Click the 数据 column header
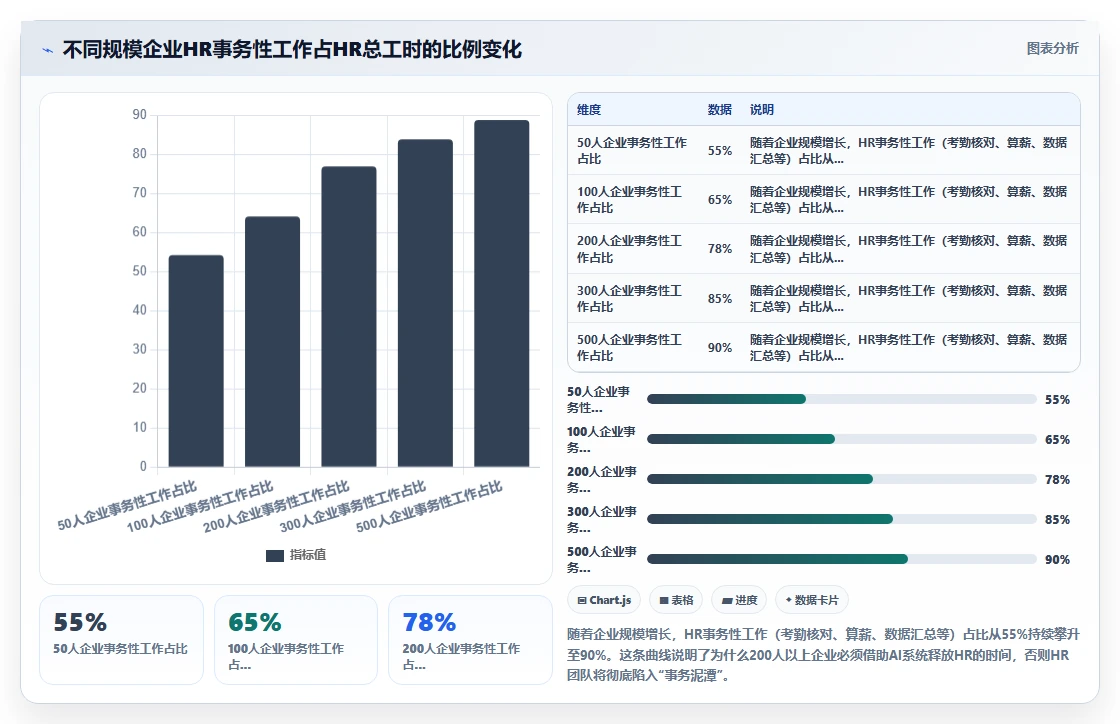The height and width of the screenshot is (724, 1120). click(x=719, y=110)
